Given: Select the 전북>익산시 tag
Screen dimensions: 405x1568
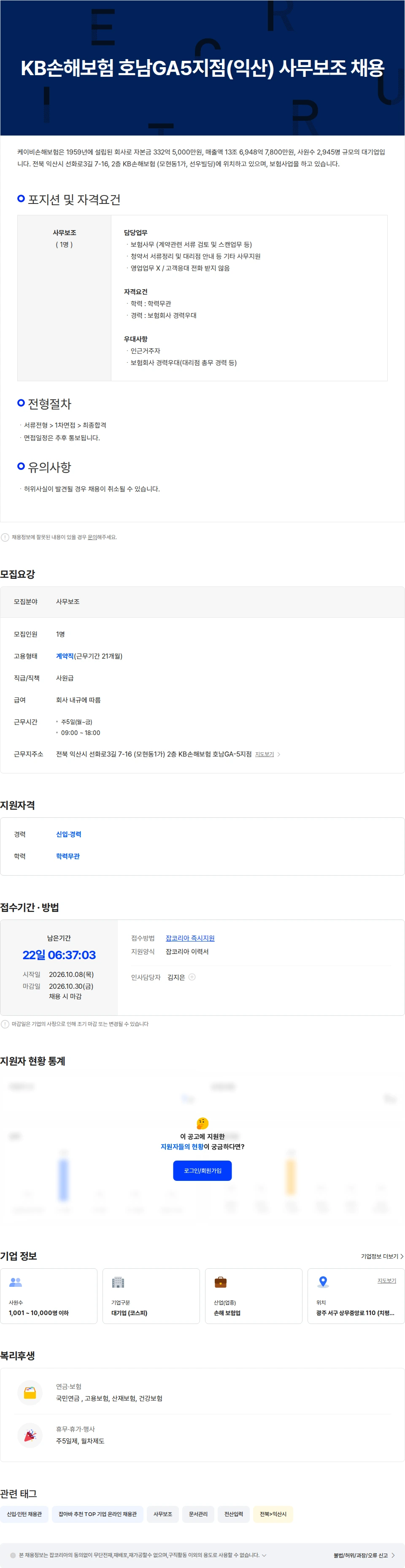Looking at the screenshot, I should coord(273,1514).
